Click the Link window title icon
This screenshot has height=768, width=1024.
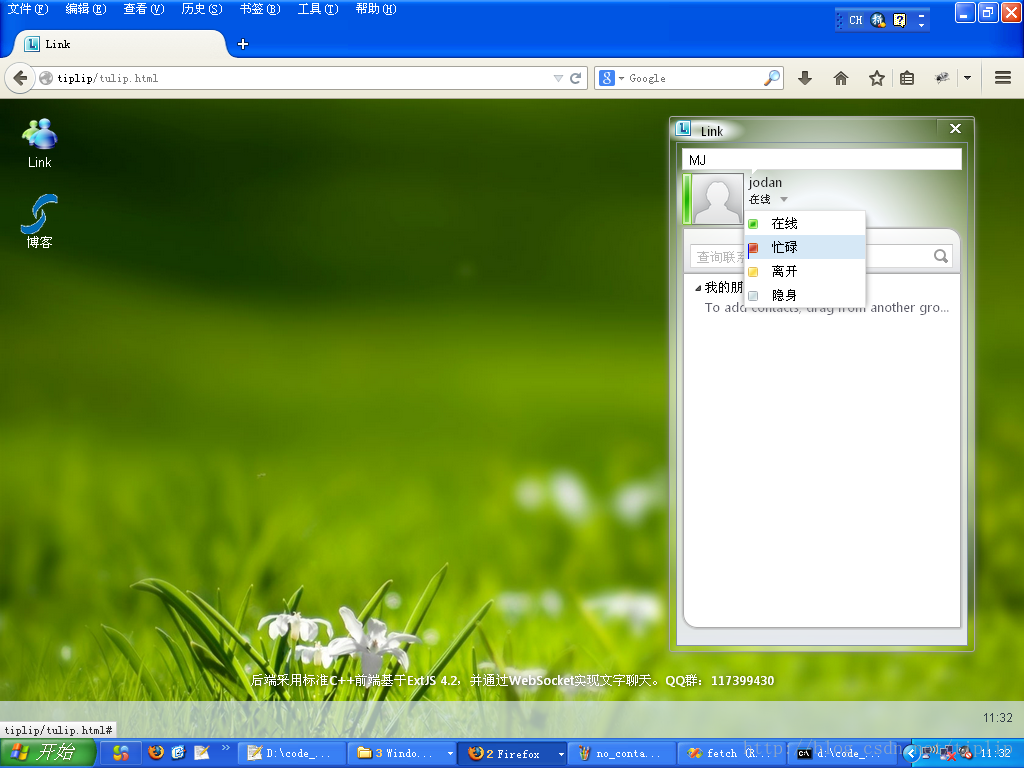683,129
